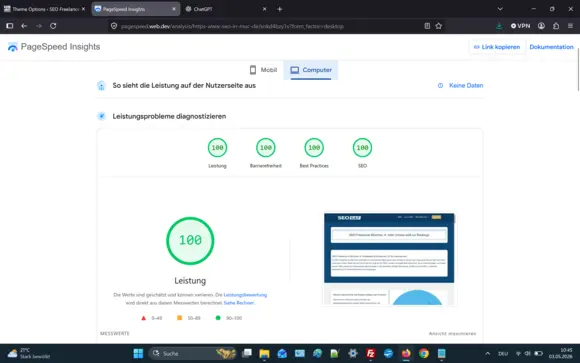Toggle reader view in the address bar

pos(427,26)
